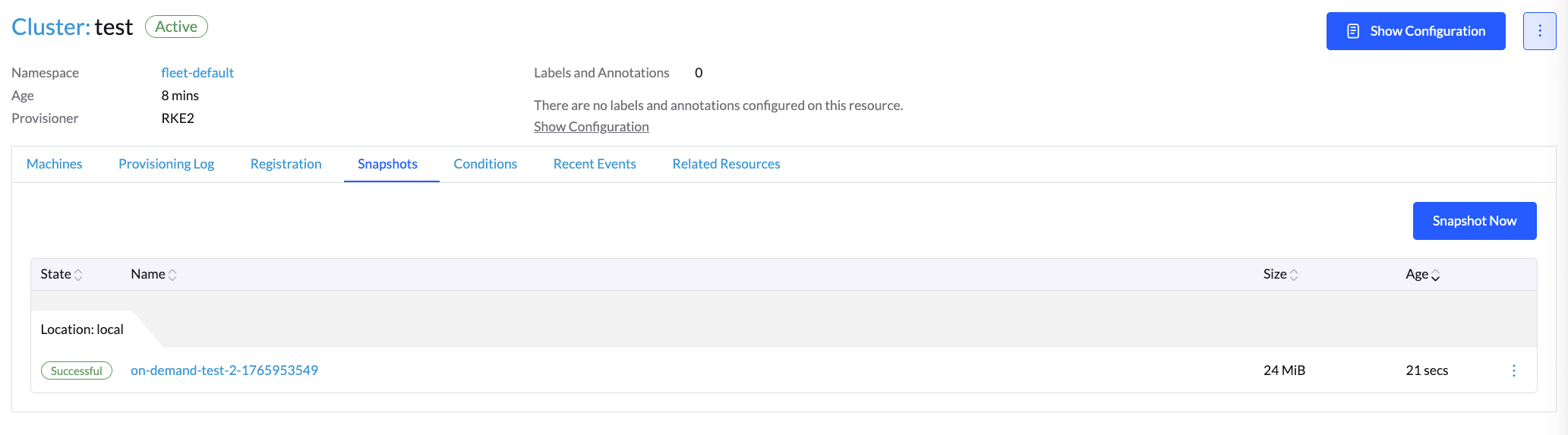
Task: Sort snapshots by Size column arrows
Action: 1294,275
